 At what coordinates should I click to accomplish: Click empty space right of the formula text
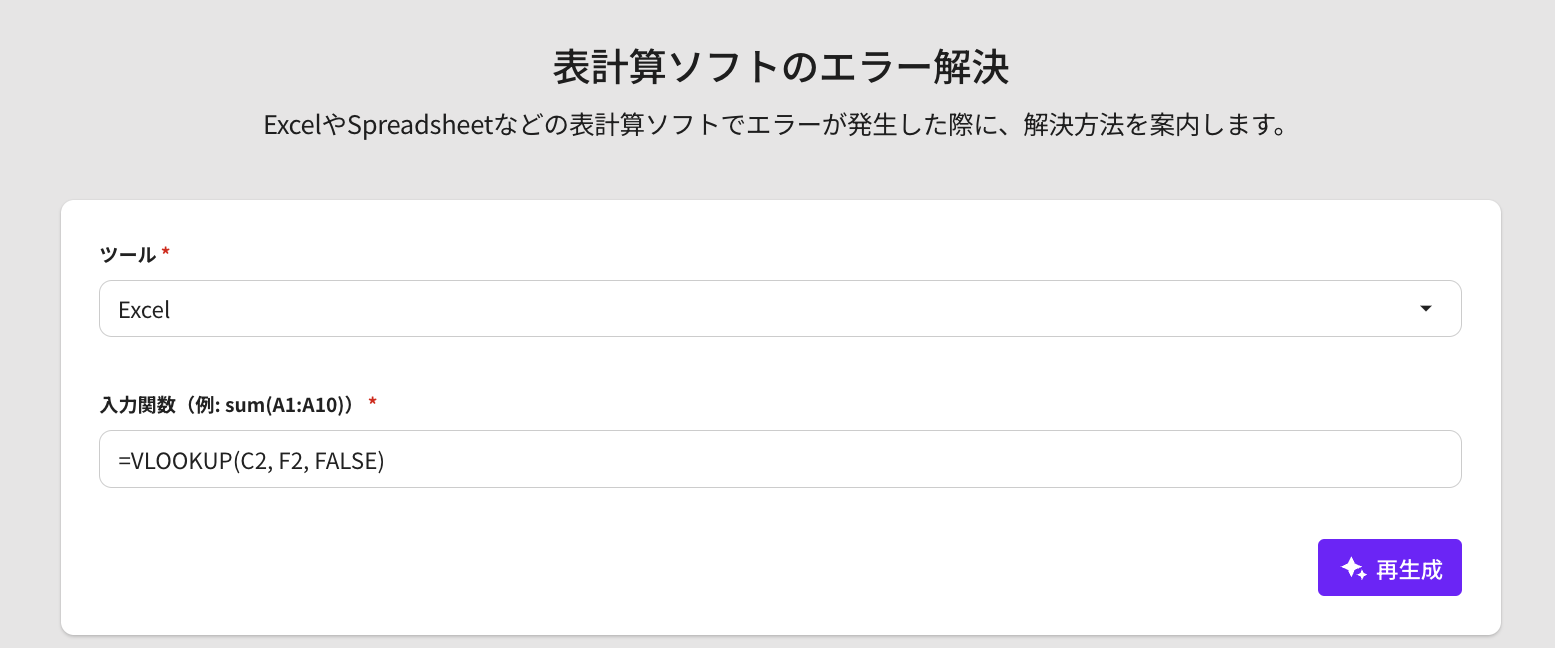pyautogui.click(x=900, y=459)
